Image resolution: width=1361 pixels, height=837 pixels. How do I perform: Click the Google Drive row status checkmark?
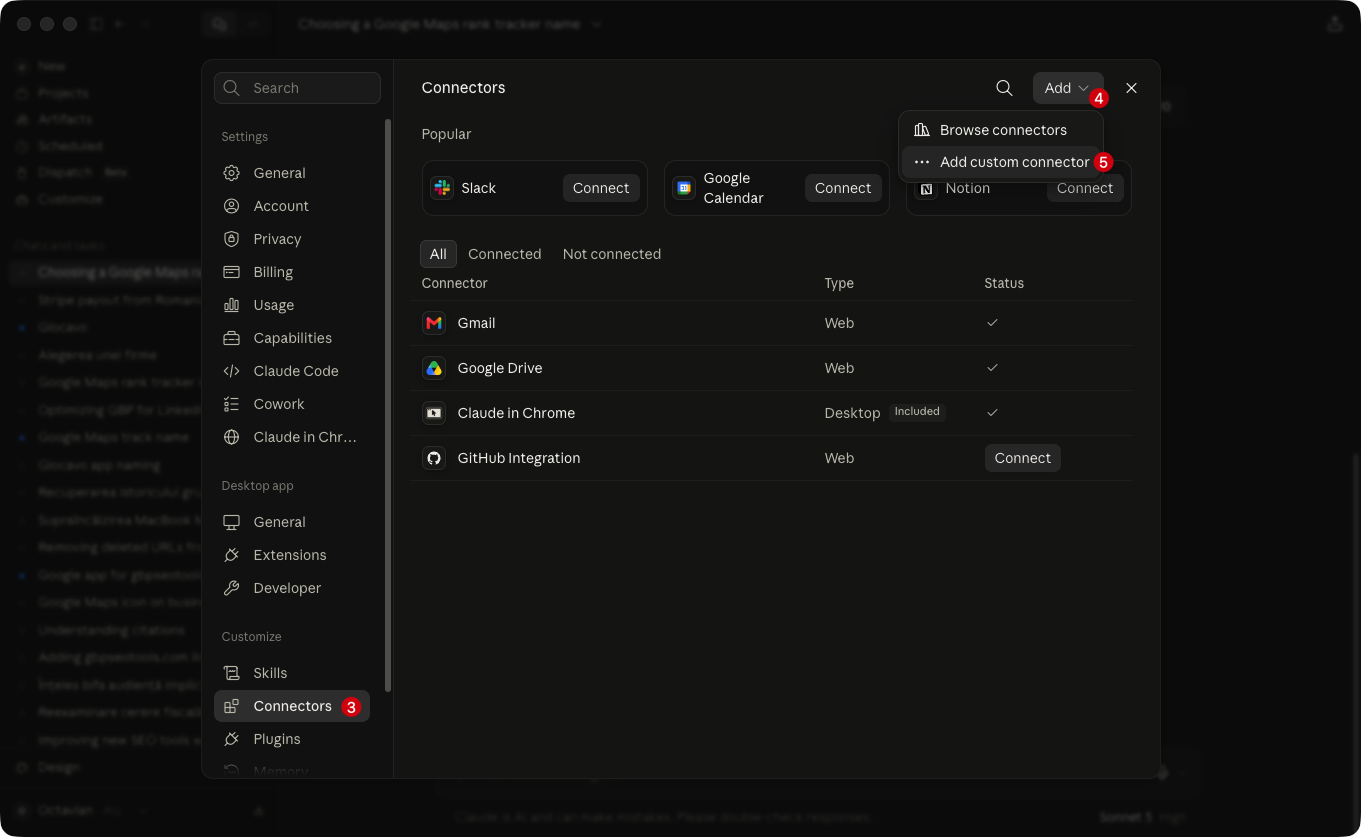[x=992, y=368]
